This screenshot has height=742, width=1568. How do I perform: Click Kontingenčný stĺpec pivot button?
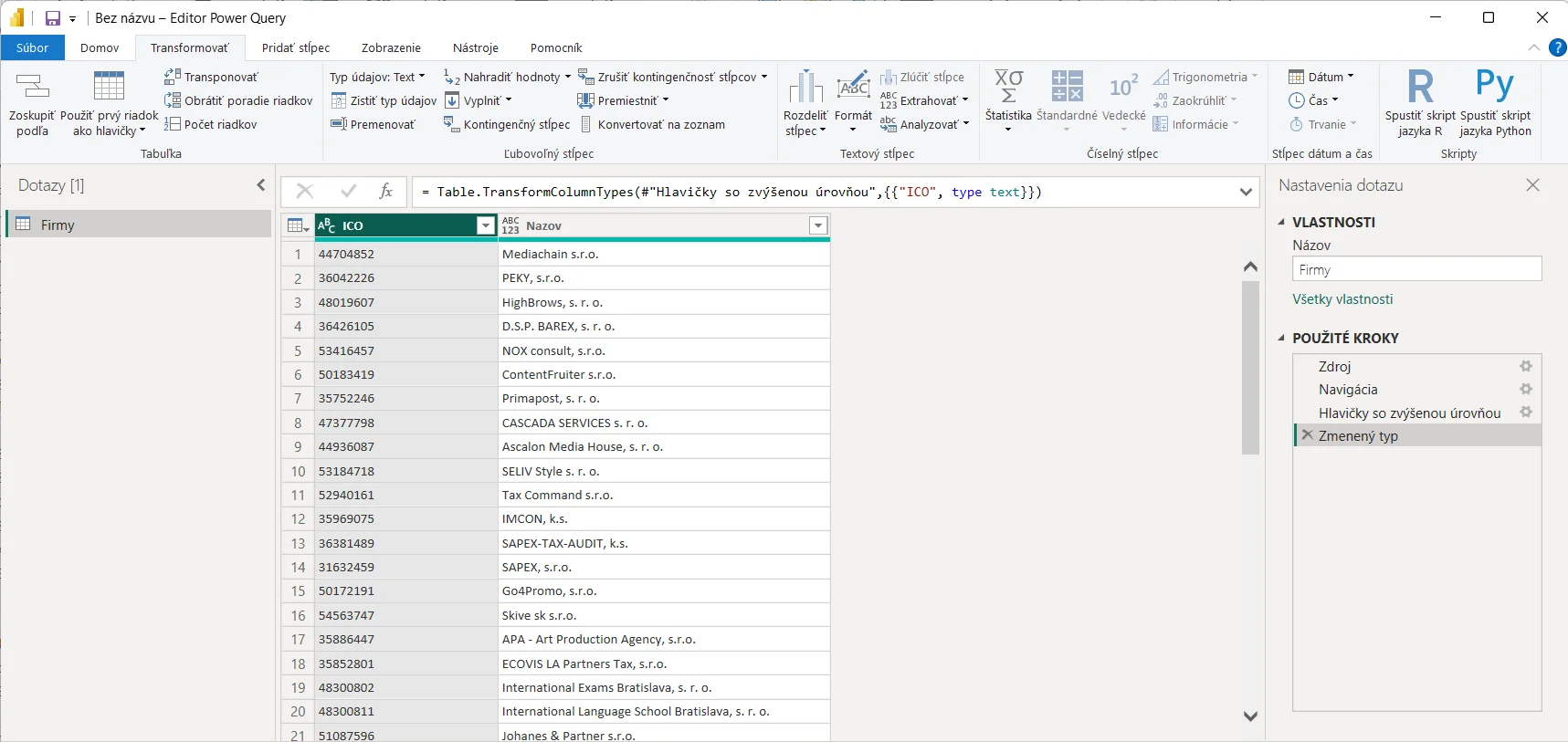click(507, 124)
